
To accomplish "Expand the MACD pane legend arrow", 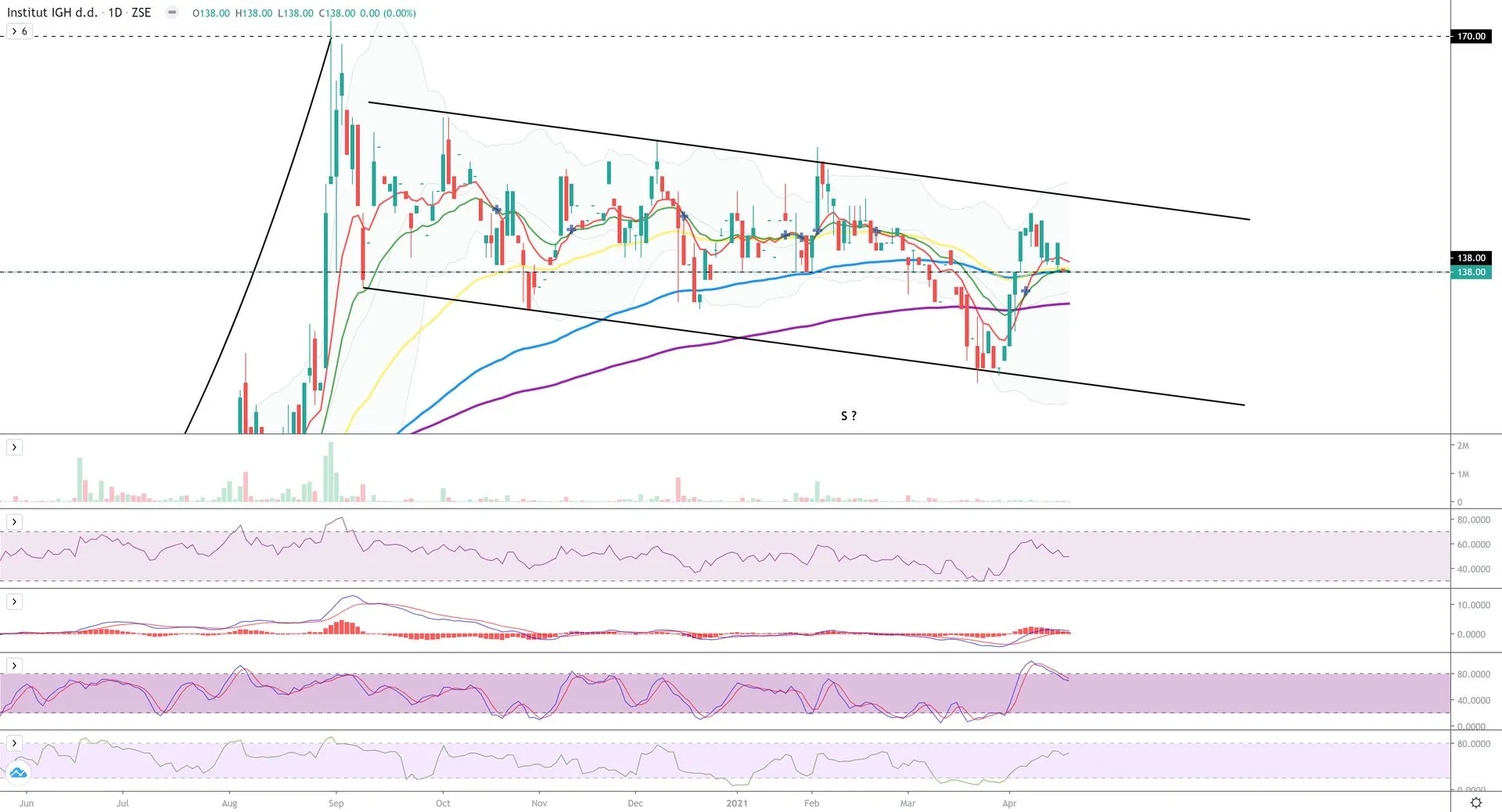I will pyautogui.click(x=14, y=602).
